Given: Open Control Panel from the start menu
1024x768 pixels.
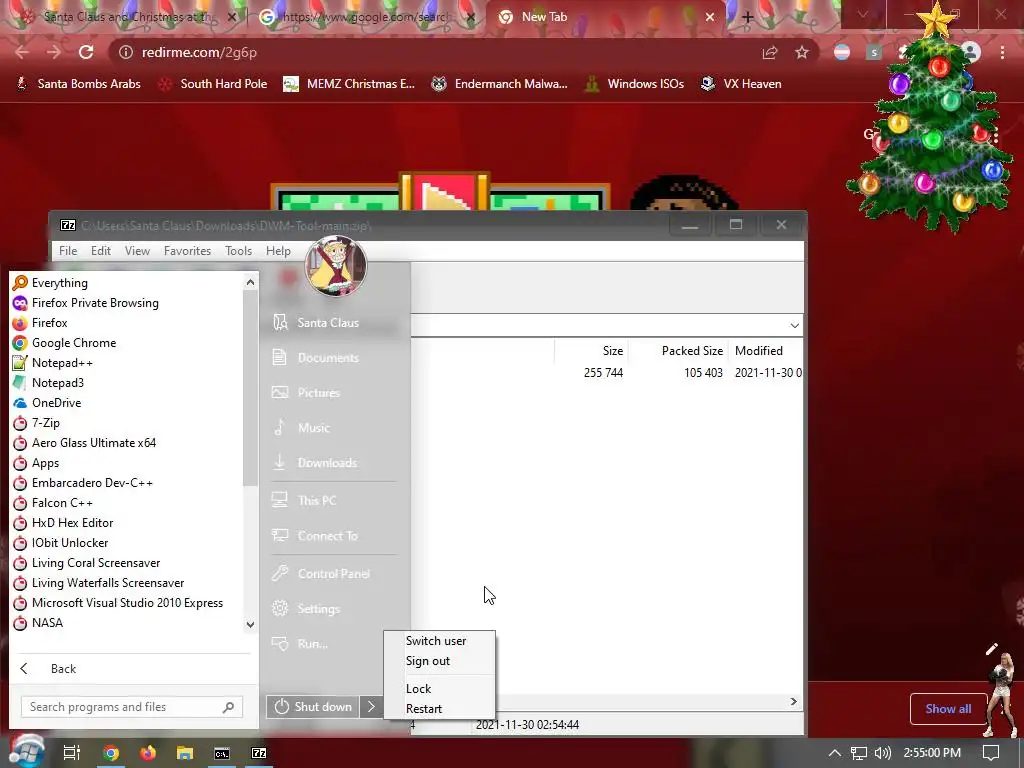Looking at the screenshot, I should pyautogui.click(x=333, y=573).
